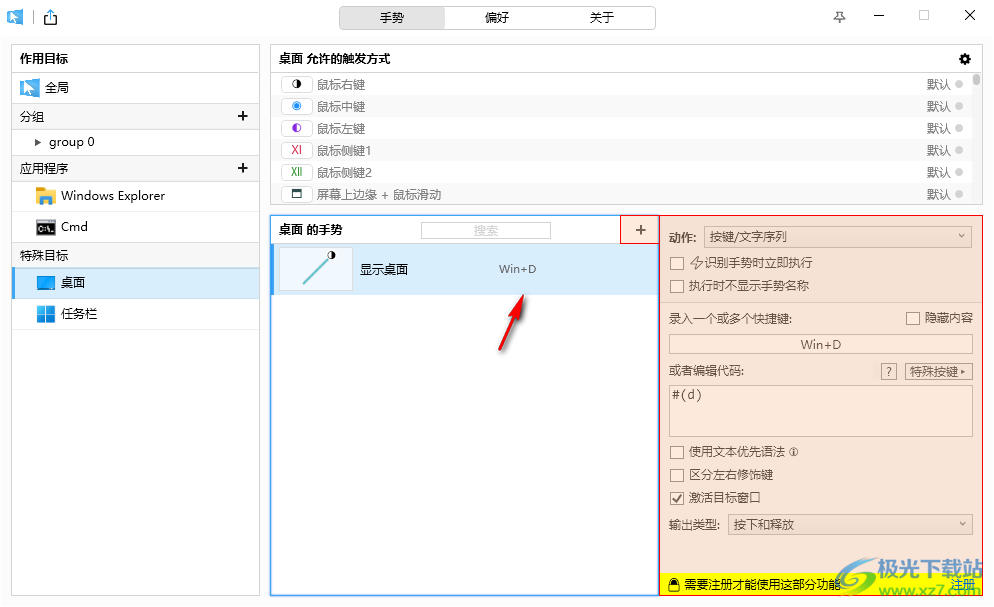Viewport: 994px width, 607px height.
Task: Click the register (注册) link
Action: (x=962, y=584)
